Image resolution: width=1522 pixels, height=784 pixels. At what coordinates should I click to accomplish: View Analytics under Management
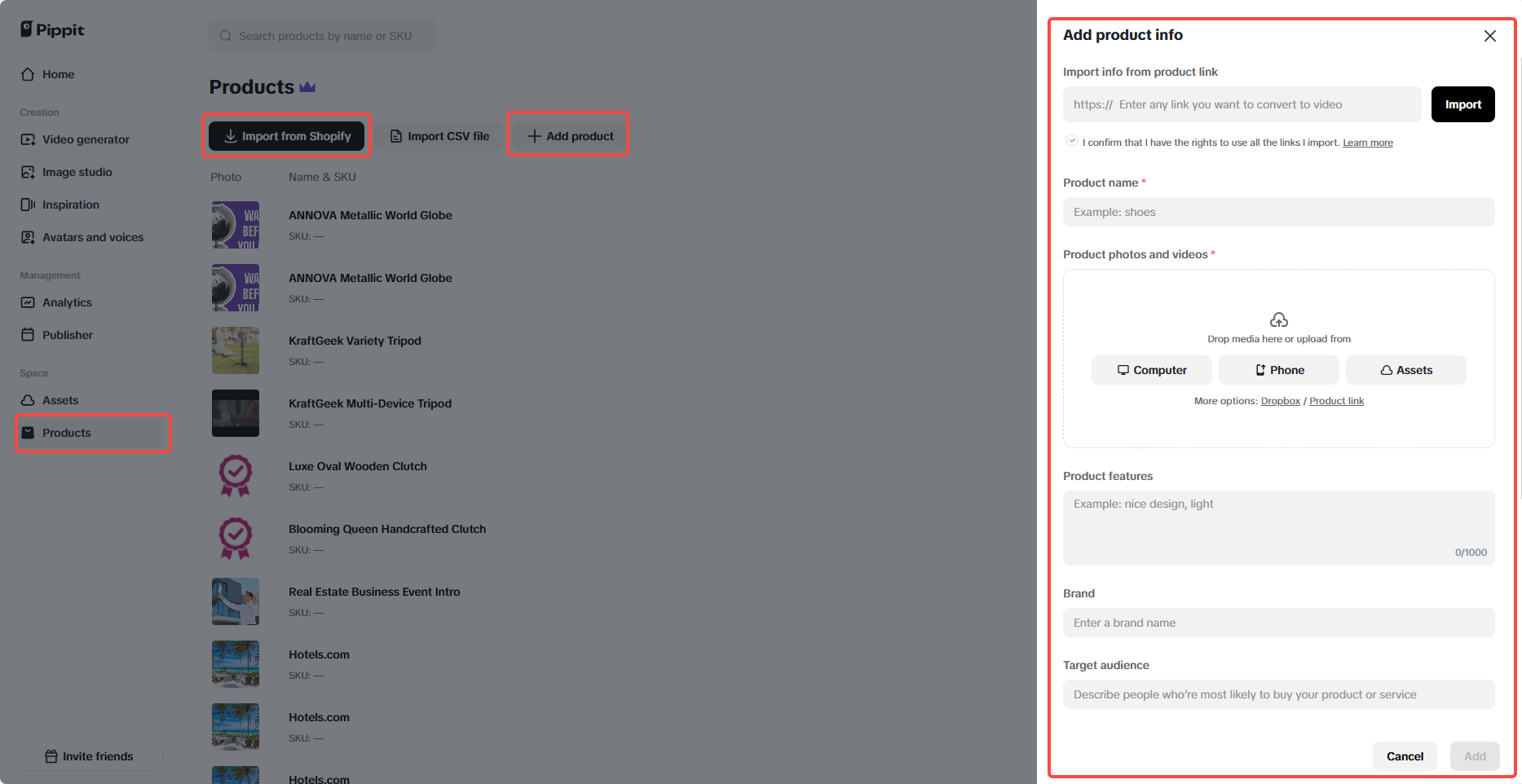coord(67,302)
